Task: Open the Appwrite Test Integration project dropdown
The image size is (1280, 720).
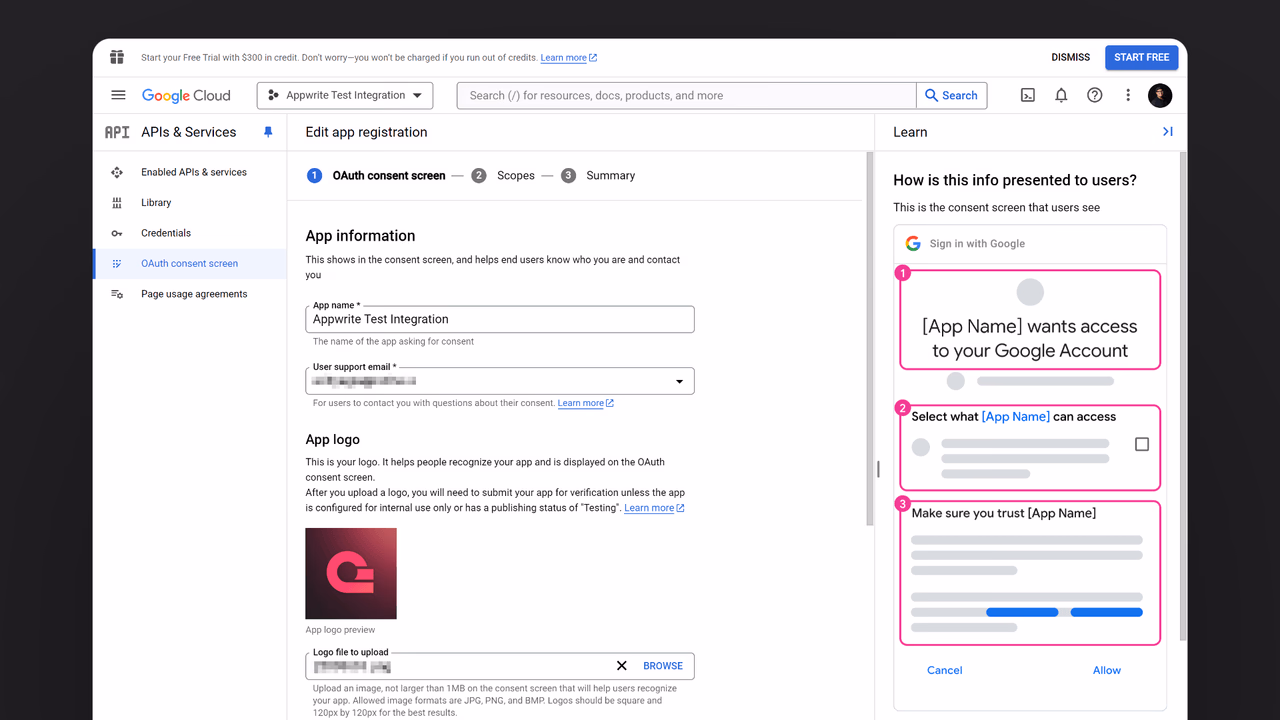Action: [345, 95]
